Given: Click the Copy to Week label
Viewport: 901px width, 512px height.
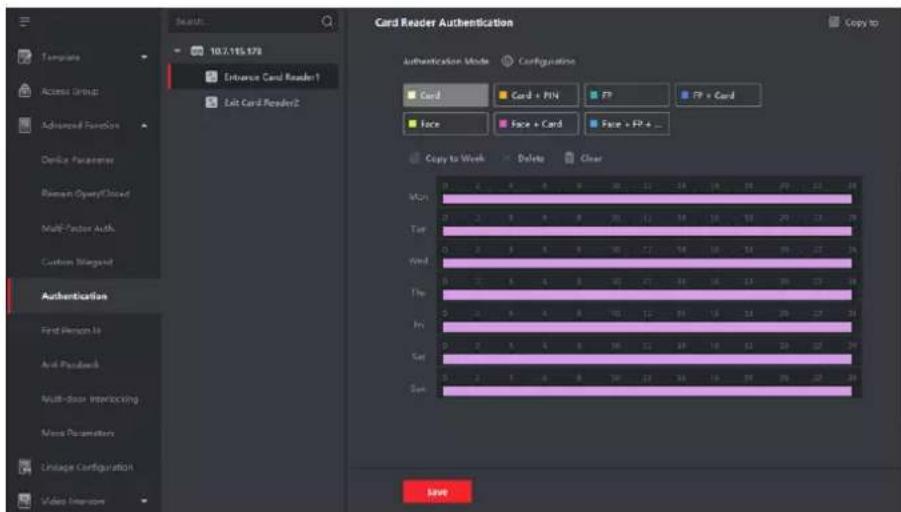Looking at the screenshot, I should click(x=455, y=158).
